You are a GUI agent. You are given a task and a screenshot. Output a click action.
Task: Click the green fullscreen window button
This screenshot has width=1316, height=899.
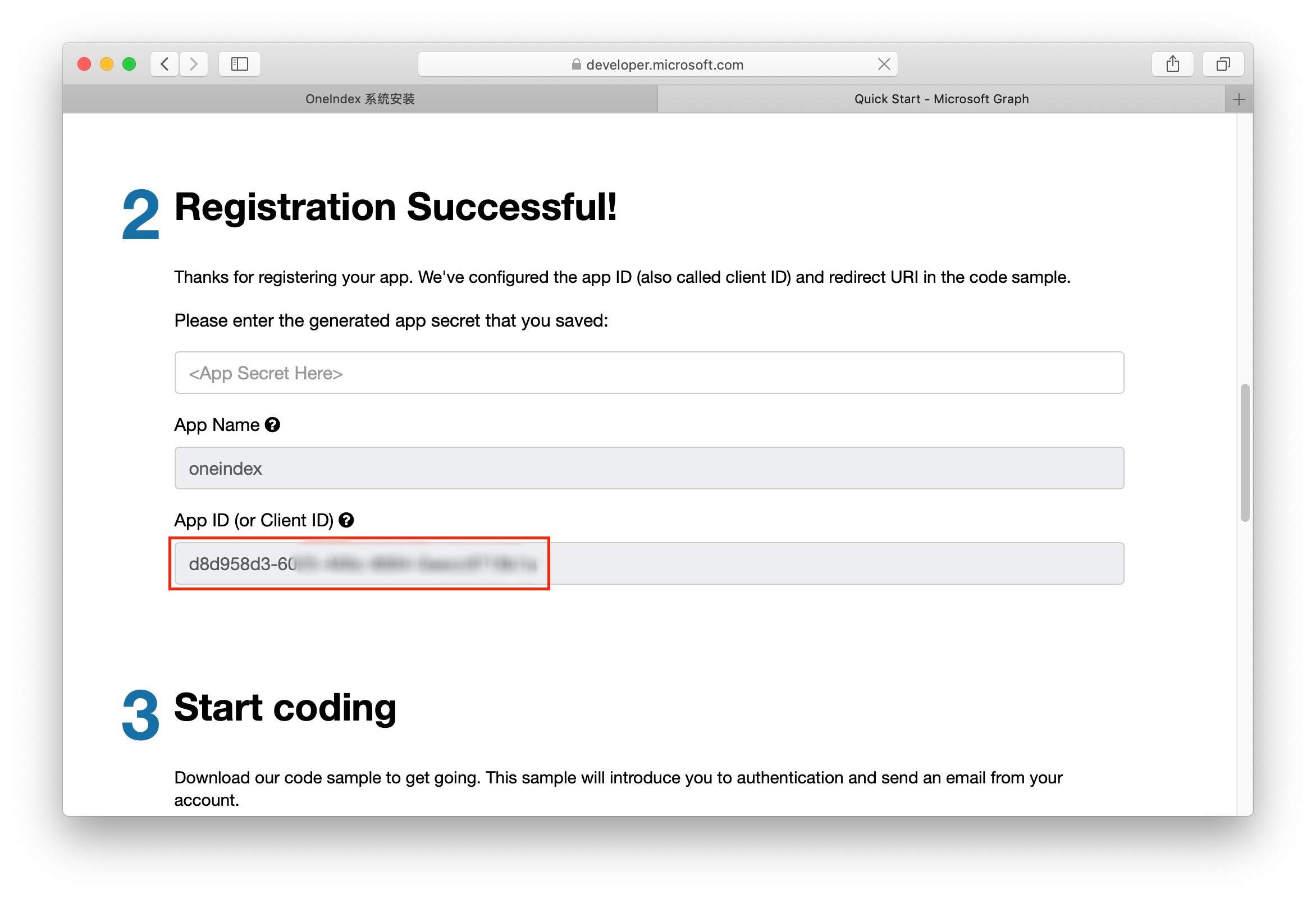click(x=129, y=64)
